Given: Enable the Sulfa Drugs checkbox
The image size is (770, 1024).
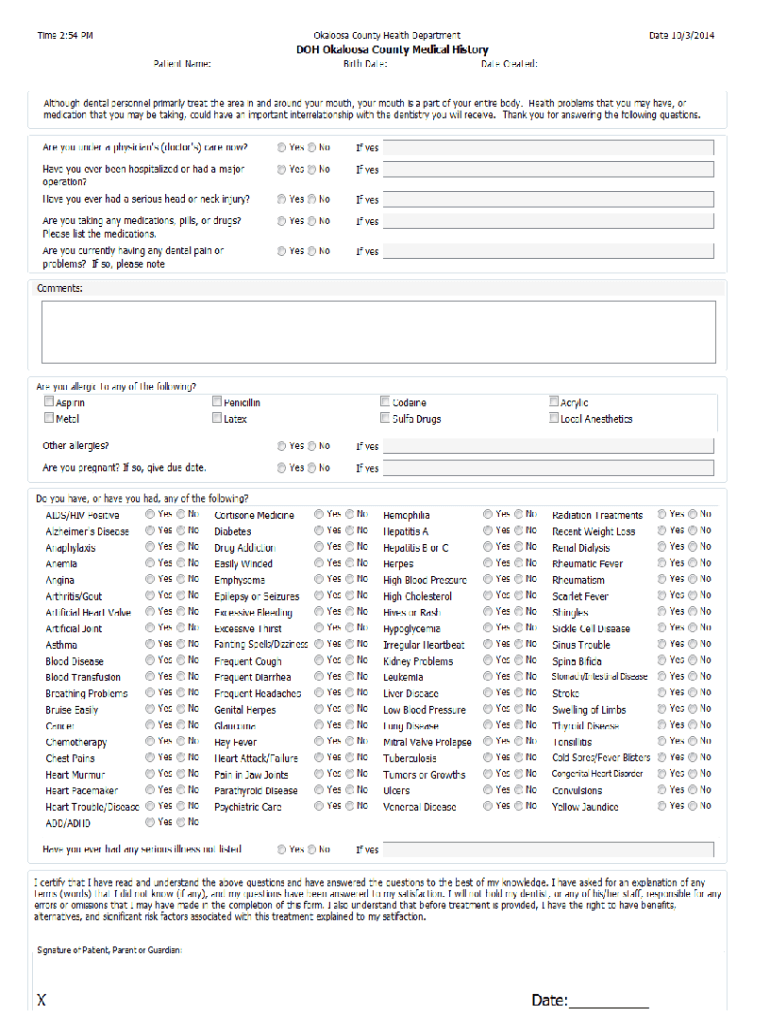Looking at the screenshot, I should coord(385,419).
